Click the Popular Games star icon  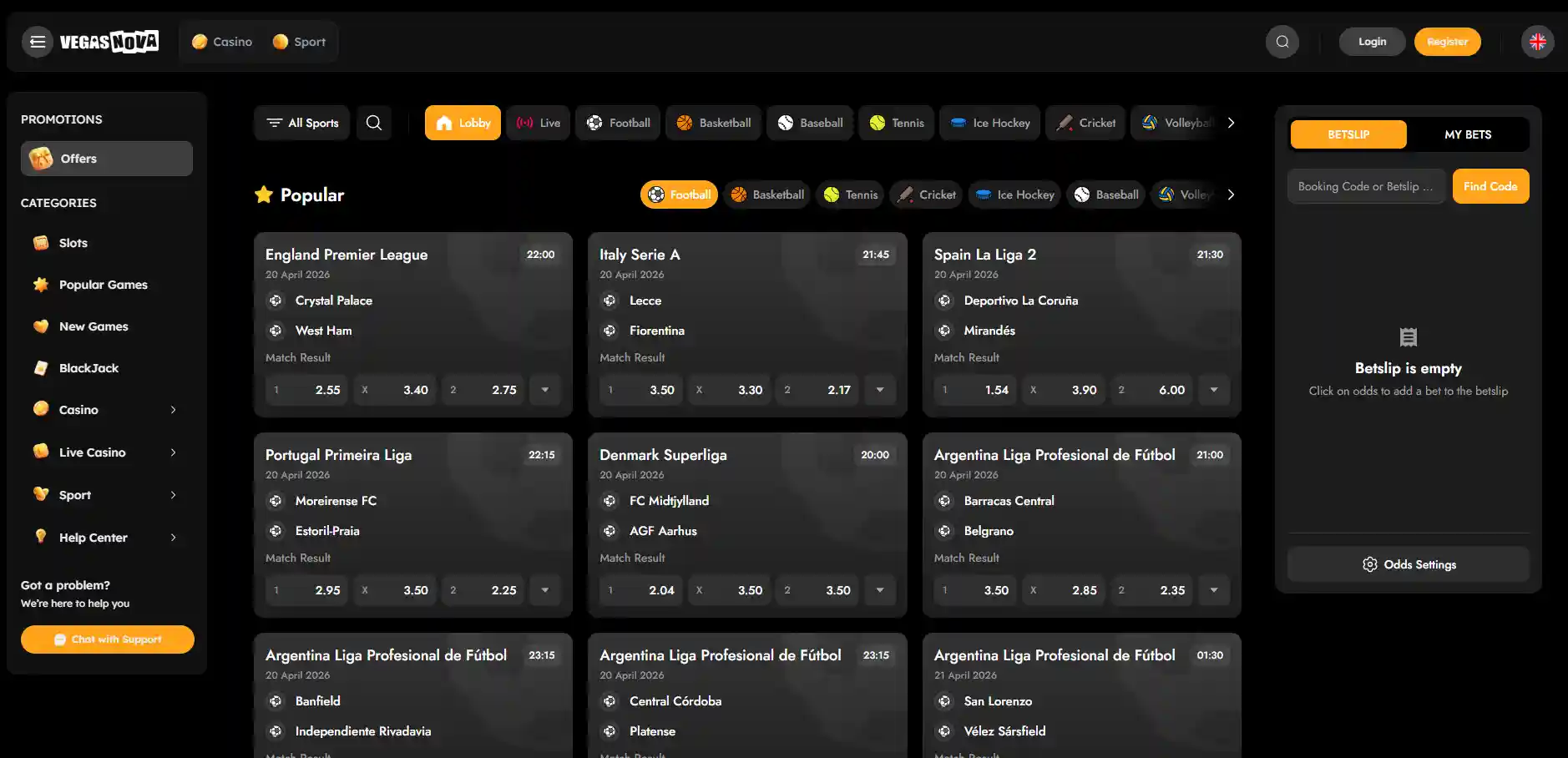[41, 285]
